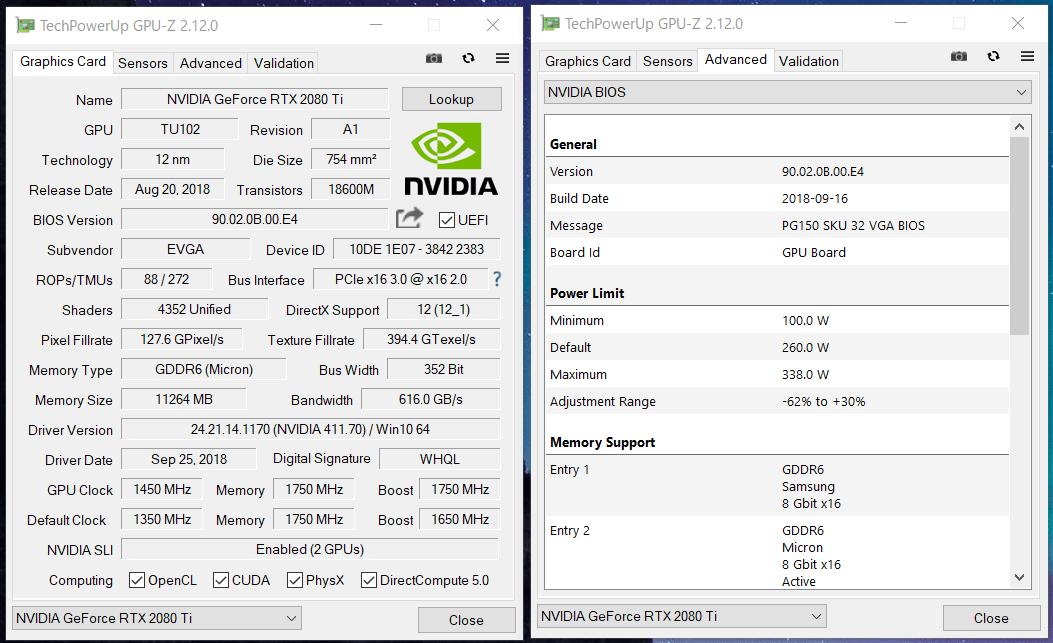Toggle the OpenCL checkbox
The width and height of the screenshot is (1053, 643).
tap(137, 580)
